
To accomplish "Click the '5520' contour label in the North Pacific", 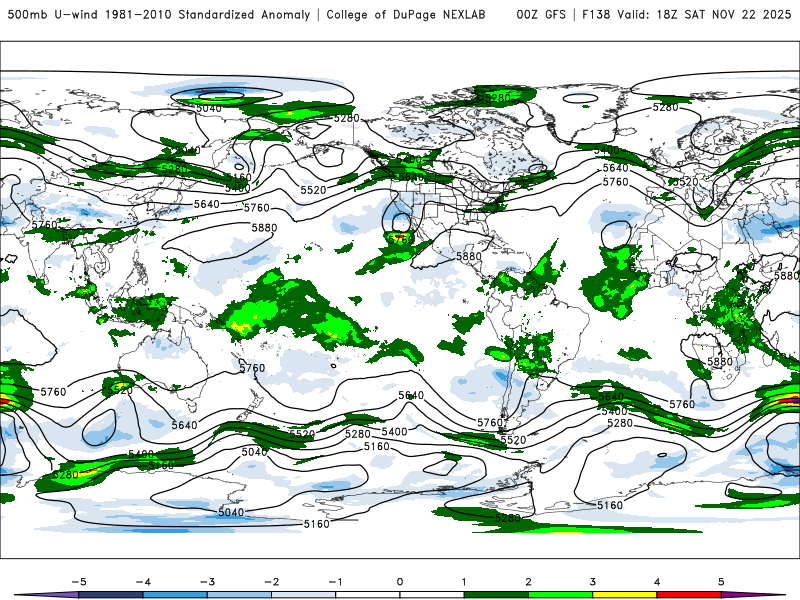I will pos(313,190).
